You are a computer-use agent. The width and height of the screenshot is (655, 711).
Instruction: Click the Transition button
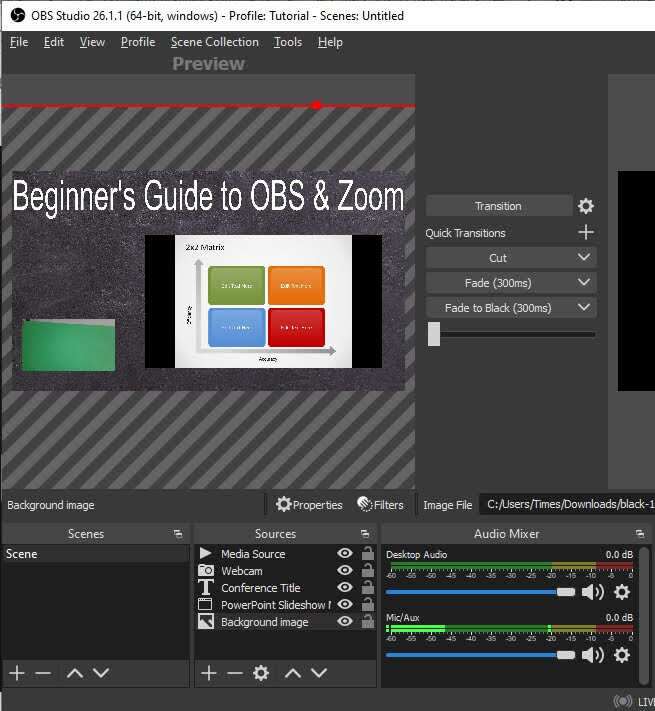(498, 206)
